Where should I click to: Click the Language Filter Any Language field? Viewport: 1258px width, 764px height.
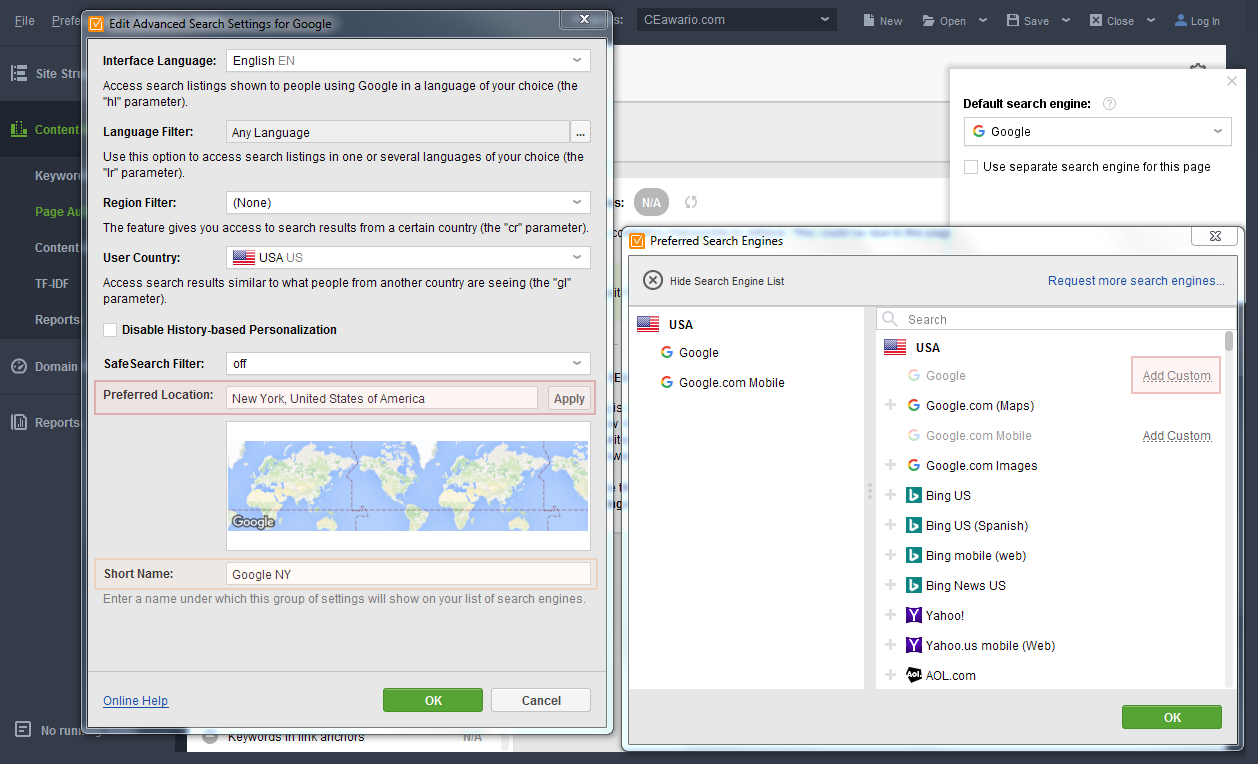click(x=398, y=132)
